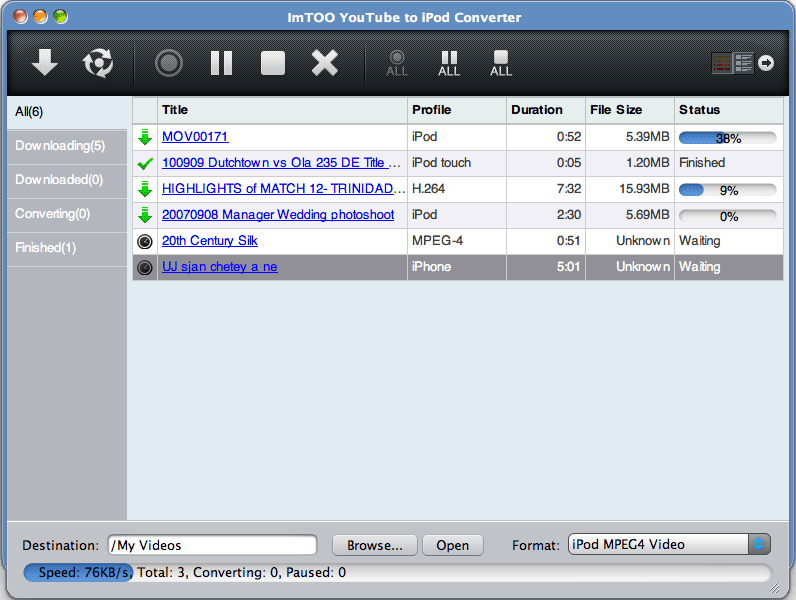Click the right-arrow circle icon in toolbar
This screenshot has width=796, height=600.
[x=766, y=63]
